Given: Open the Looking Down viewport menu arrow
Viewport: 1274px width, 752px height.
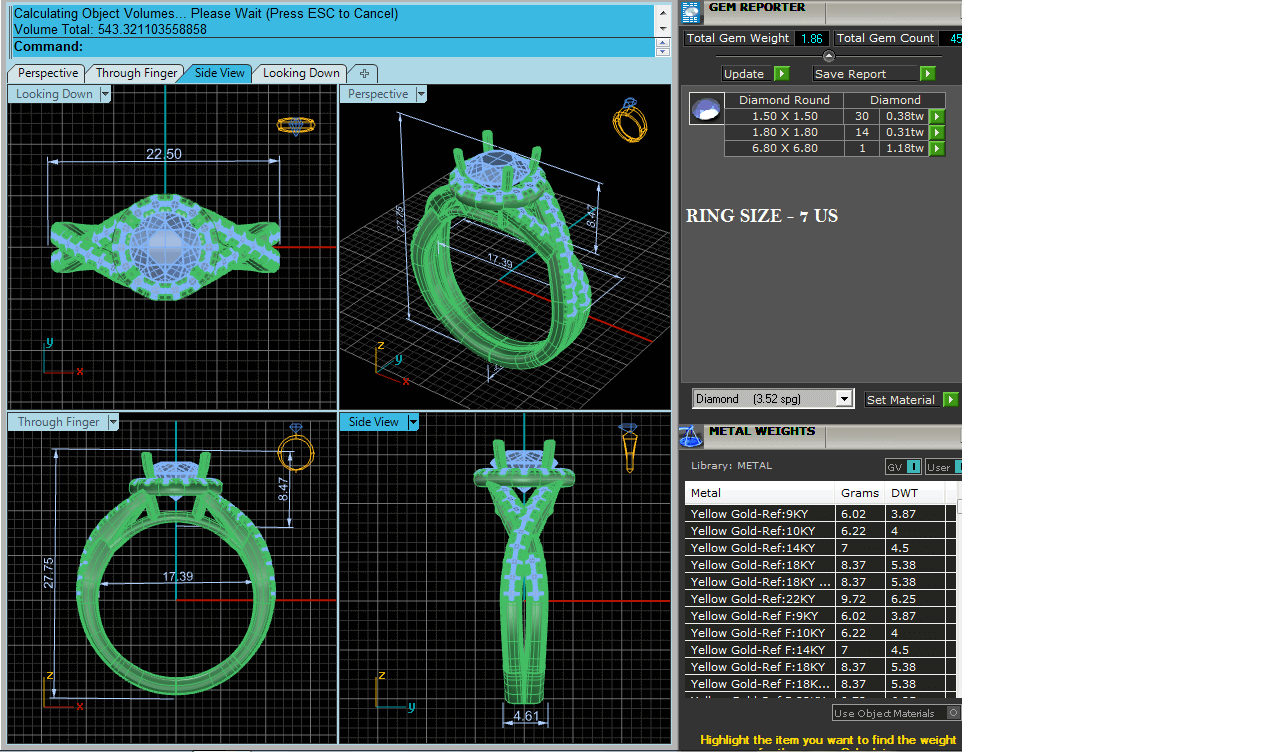Looking at the screenshot, I should coord(105,94).
